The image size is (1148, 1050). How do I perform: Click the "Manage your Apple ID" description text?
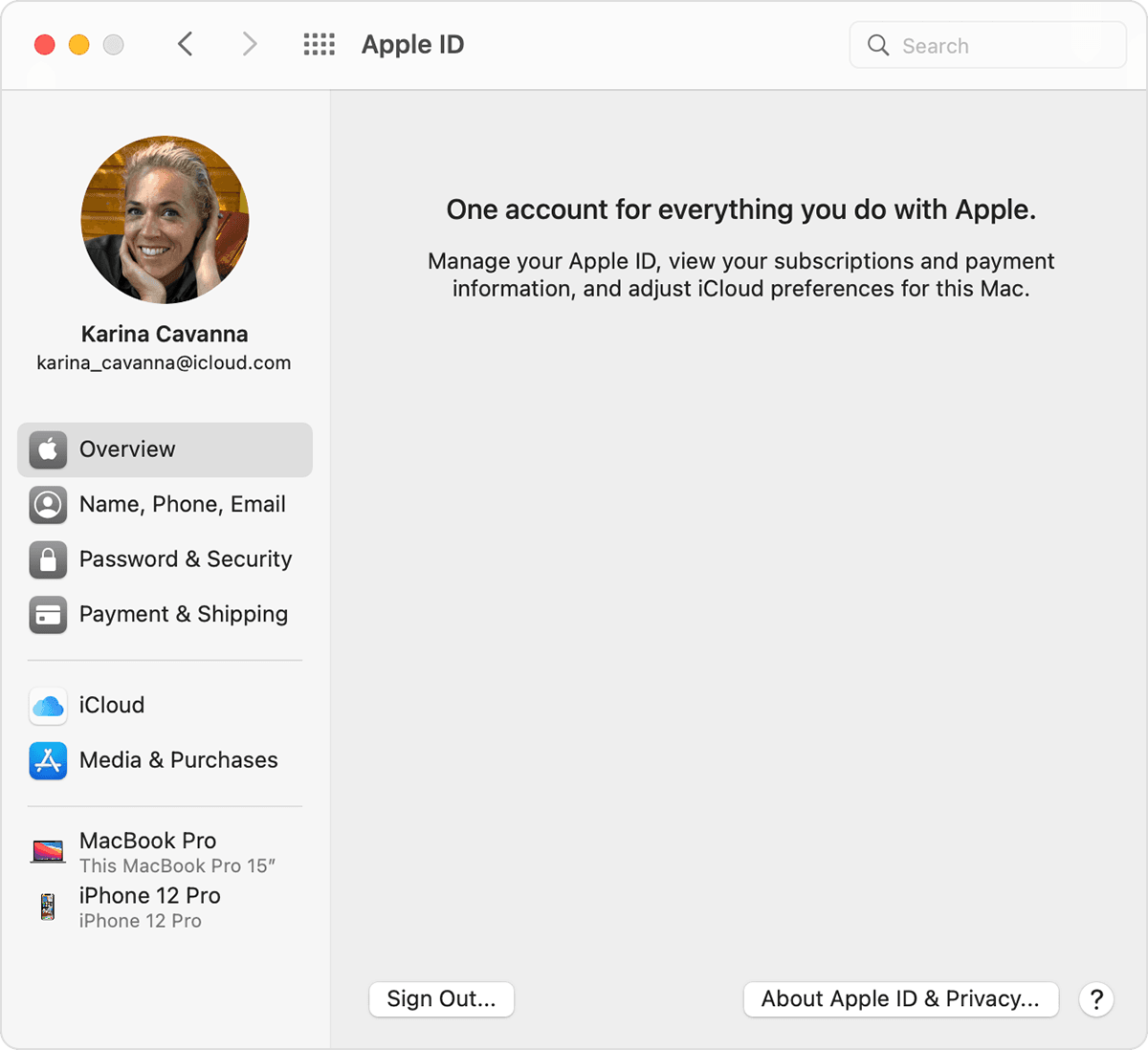[x=741, y=275]
